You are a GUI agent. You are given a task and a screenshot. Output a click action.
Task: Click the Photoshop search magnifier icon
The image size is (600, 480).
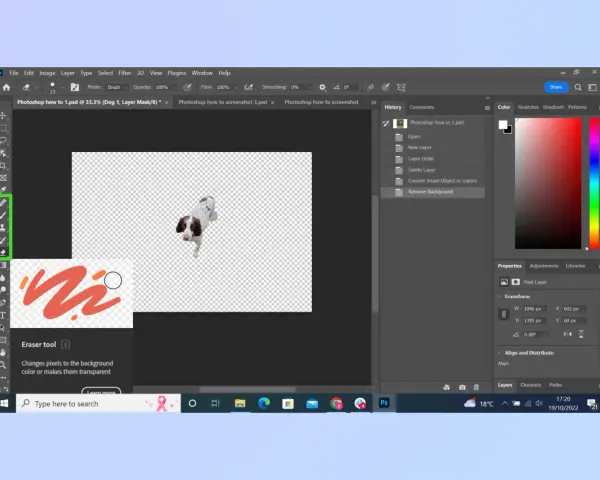pos(578,87)
